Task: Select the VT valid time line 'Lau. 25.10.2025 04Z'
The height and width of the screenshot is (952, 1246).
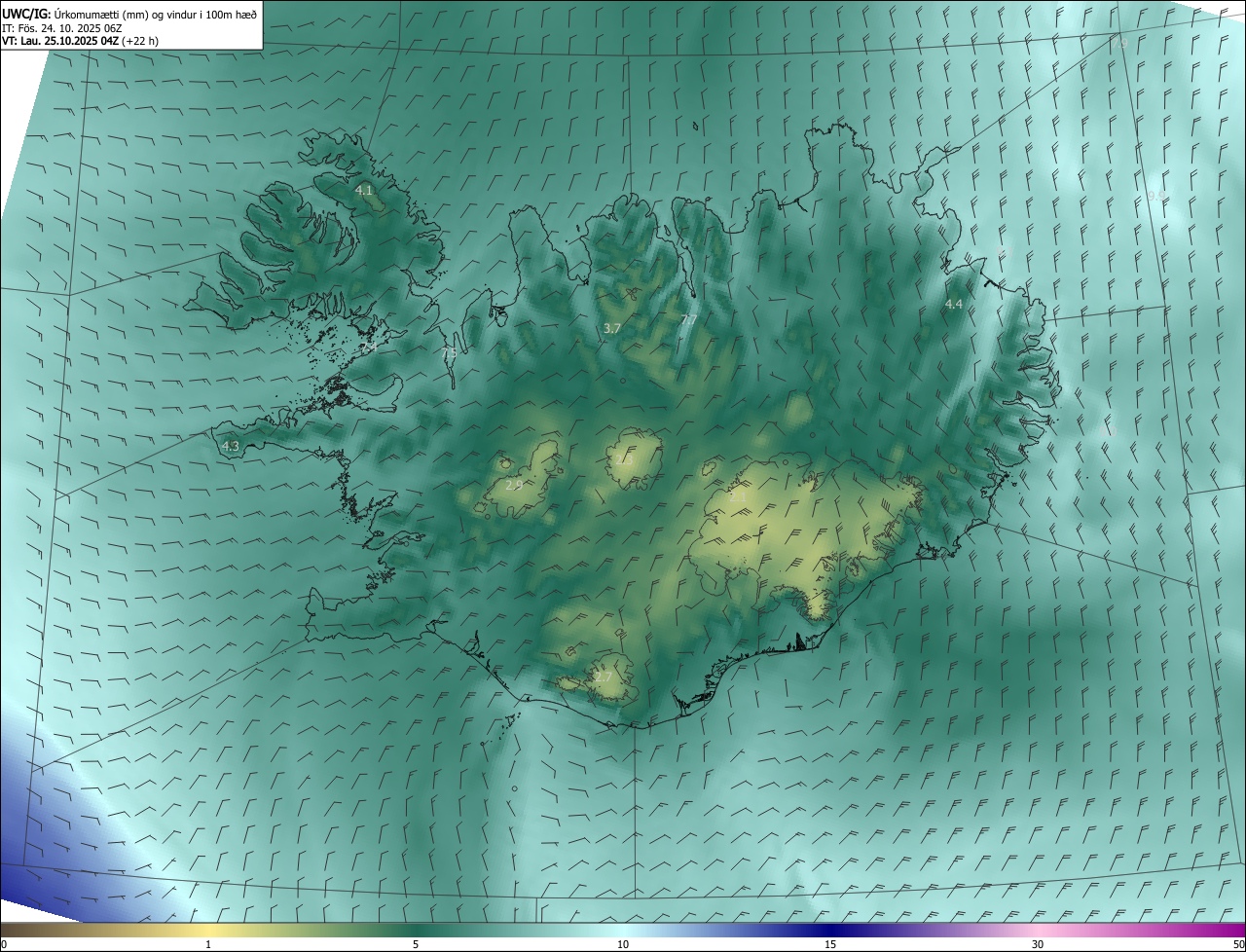Action: pyautogui.click(x=70, y=42)
